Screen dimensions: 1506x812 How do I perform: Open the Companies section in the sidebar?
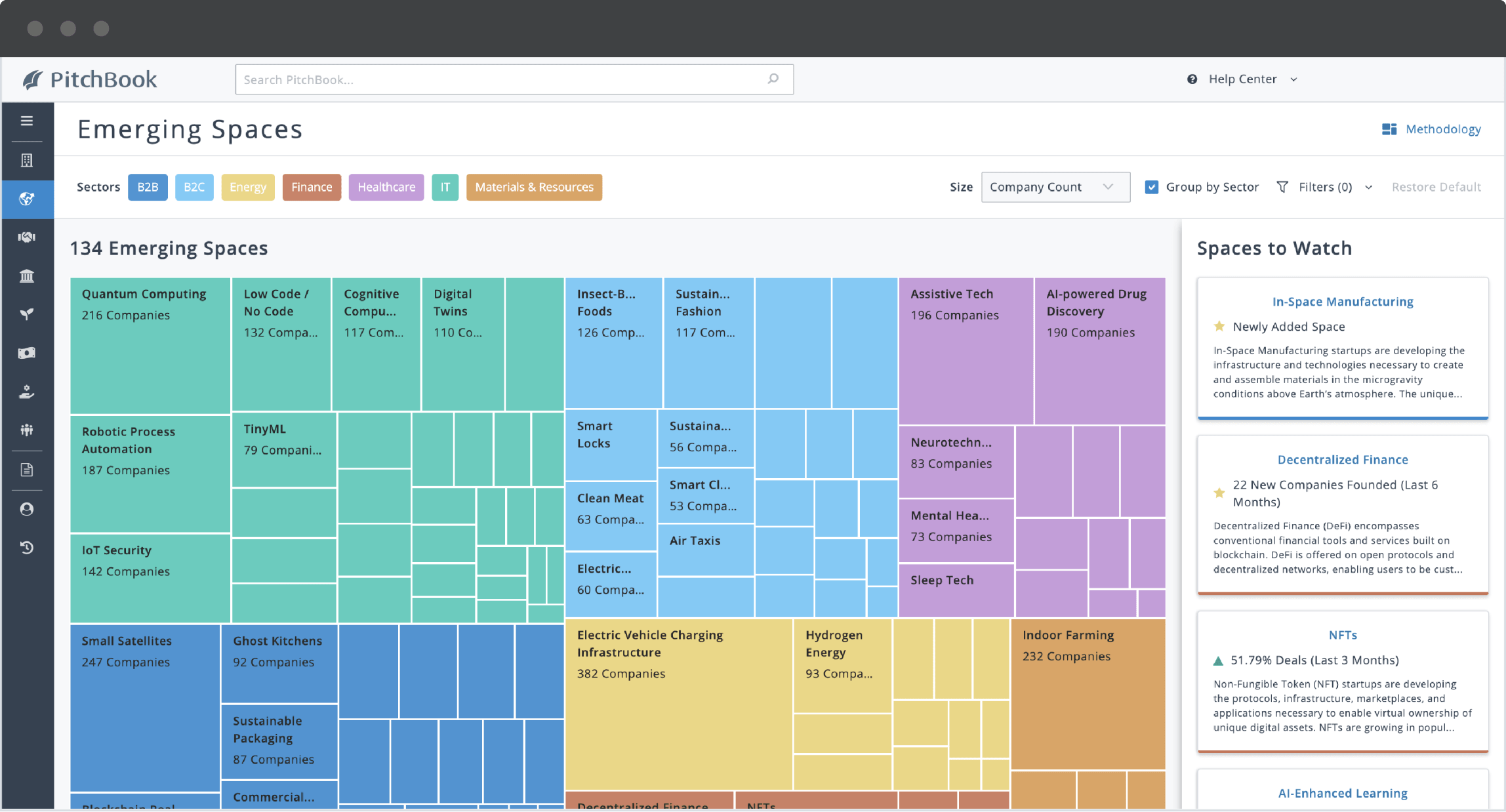(x=27, y=160)
